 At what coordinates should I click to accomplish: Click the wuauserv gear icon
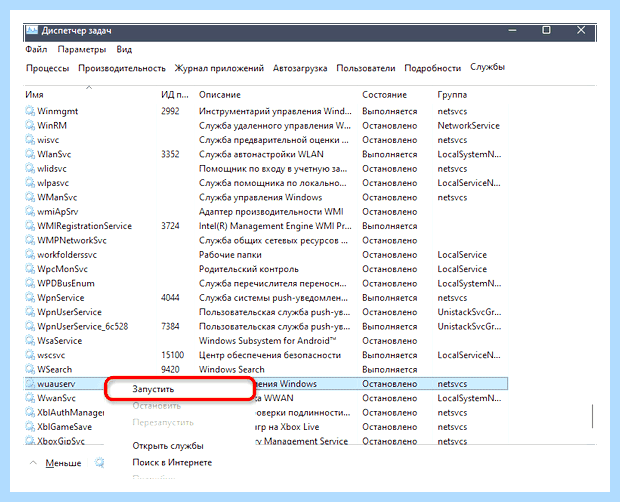pos(30,383)
